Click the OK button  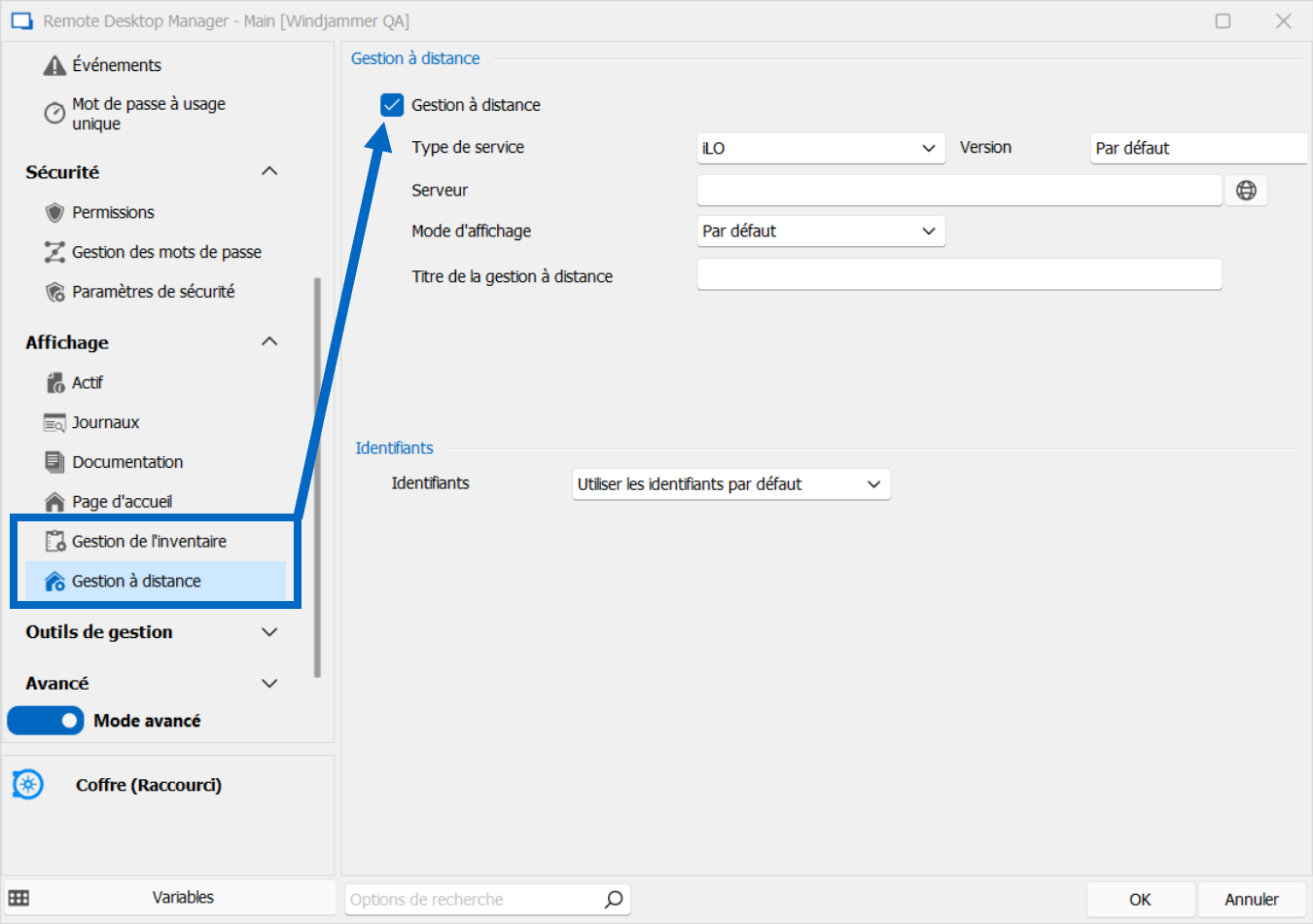click(x=1140, y=900)
